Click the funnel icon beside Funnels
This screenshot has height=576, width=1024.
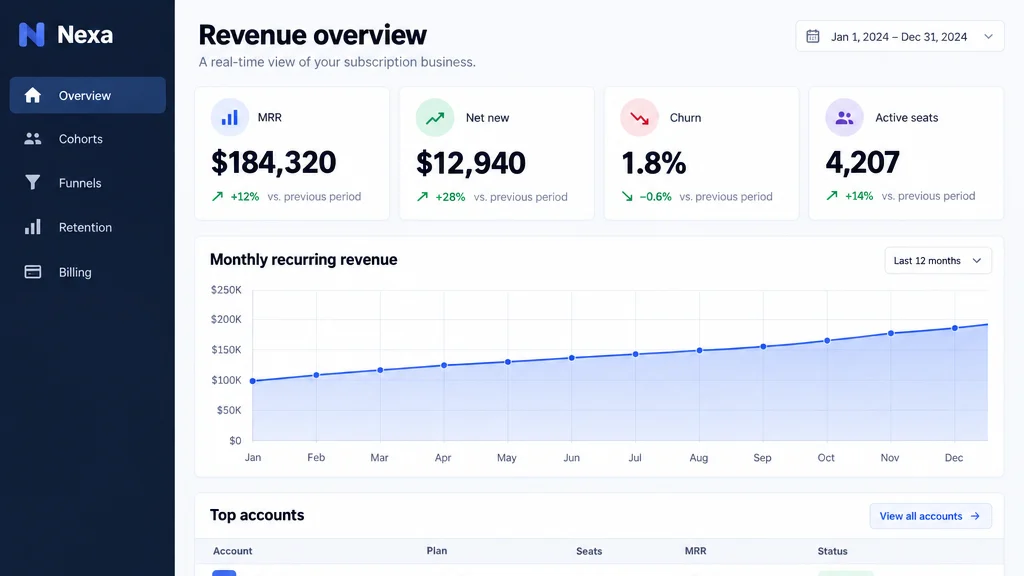(33, 183)
